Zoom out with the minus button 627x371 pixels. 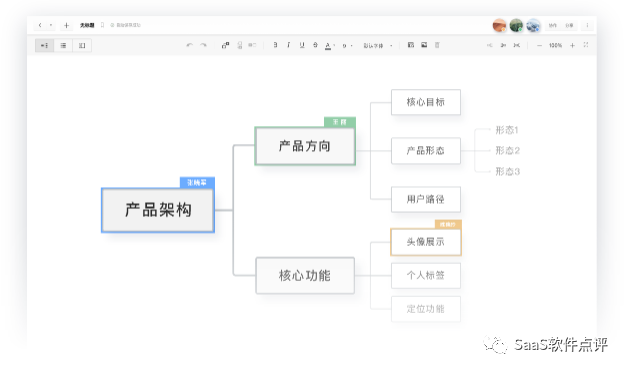[539, 46]
